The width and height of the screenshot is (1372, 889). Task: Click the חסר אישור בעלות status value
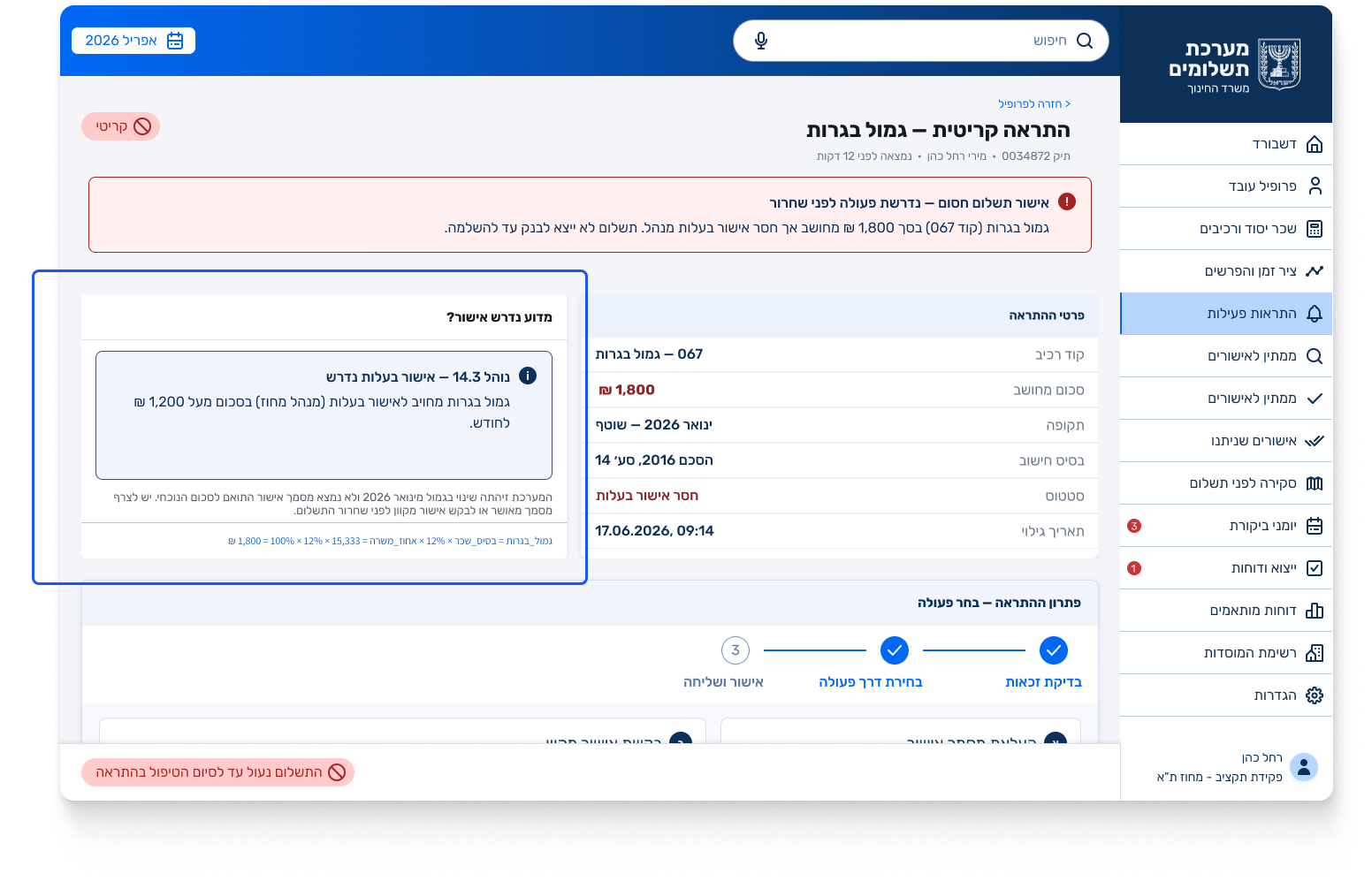pos(647,496)
